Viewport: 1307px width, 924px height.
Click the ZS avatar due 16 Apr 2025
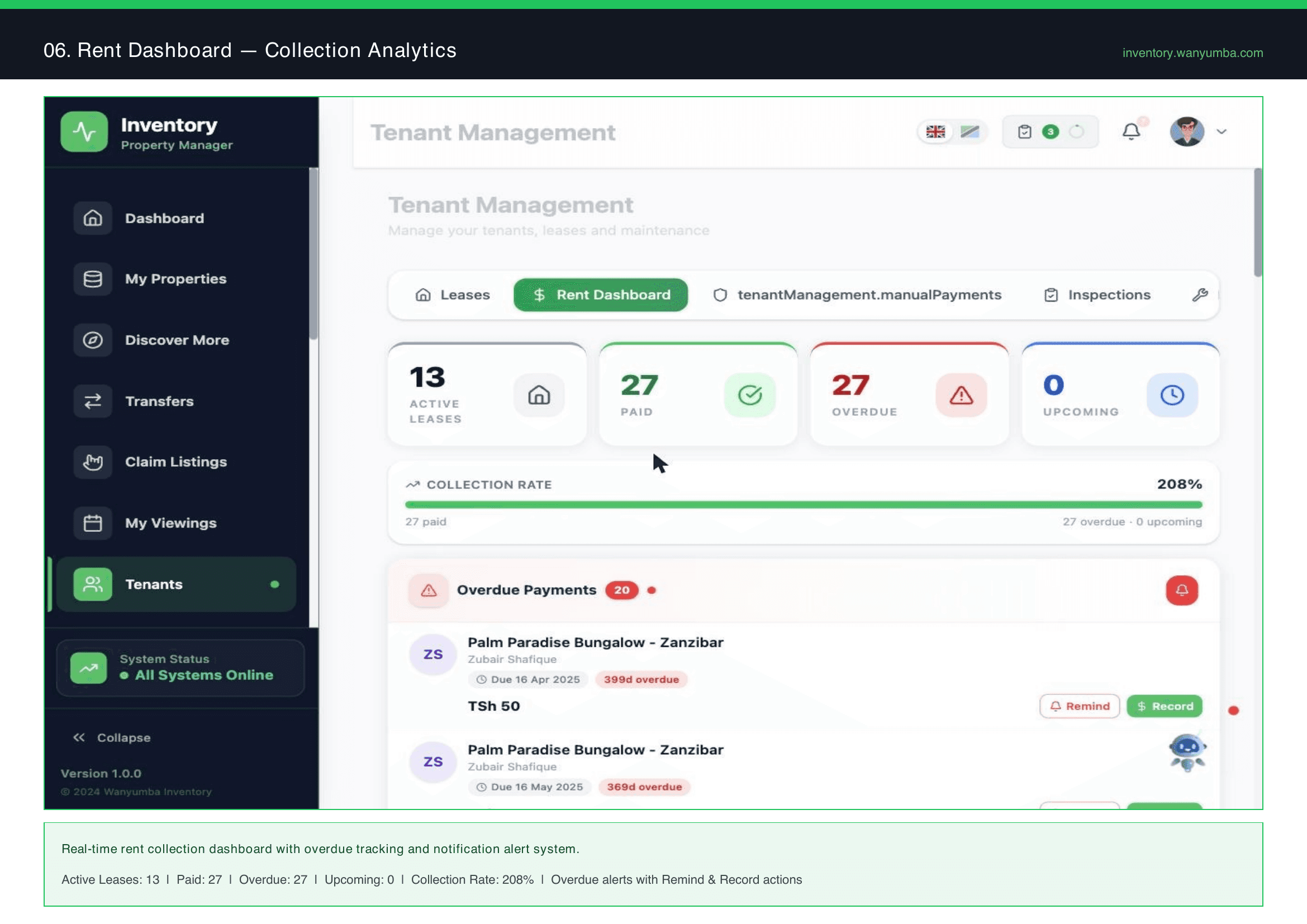coord(433,654)
